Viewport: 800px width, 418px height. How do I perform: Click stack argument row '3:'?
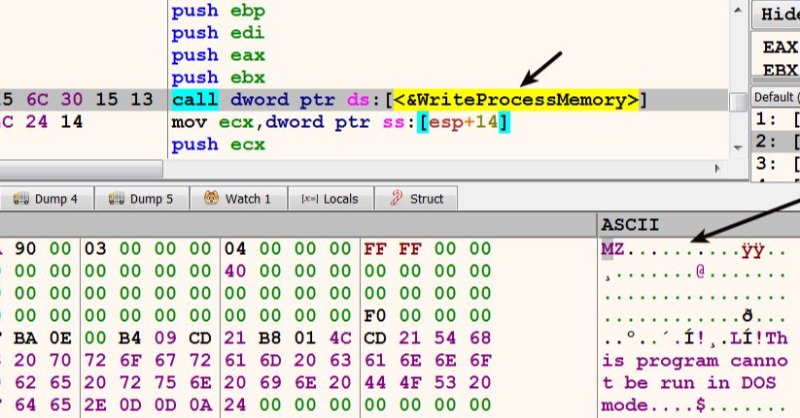(776, 164)
